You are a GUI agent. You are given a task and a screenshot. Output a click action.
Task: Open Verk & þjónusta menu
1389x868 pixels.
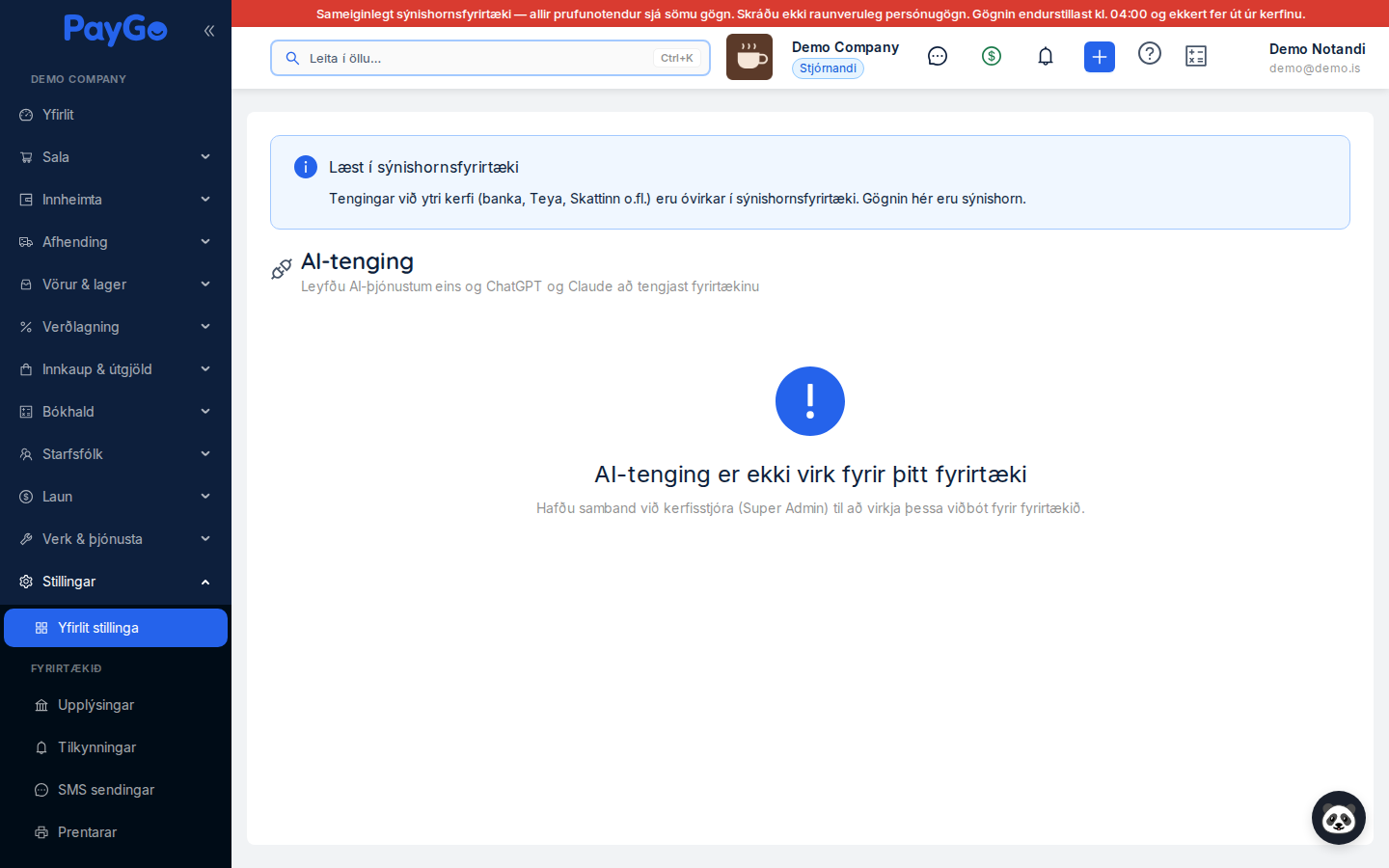116,539
